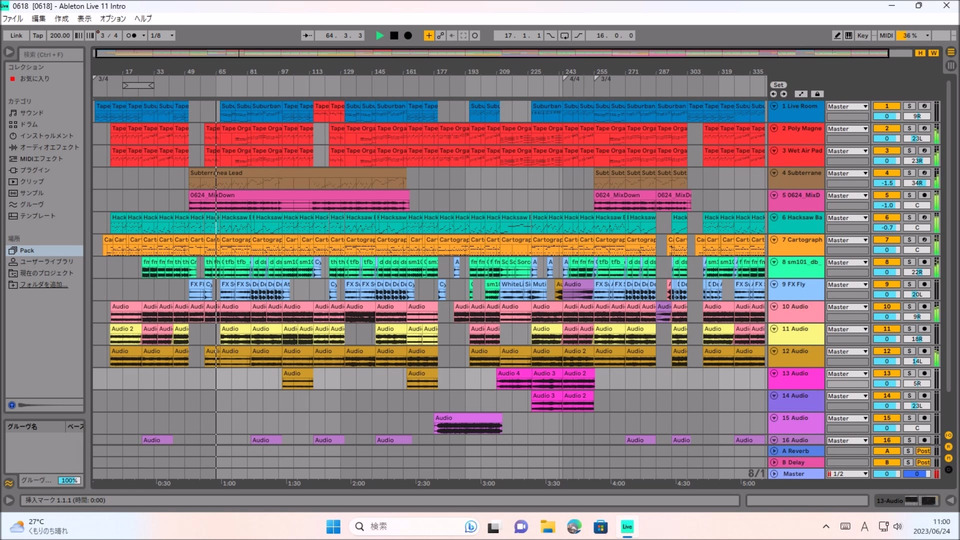Open File Explorer from the taskbar
The image size is (960, 540).
click(547, 527)
